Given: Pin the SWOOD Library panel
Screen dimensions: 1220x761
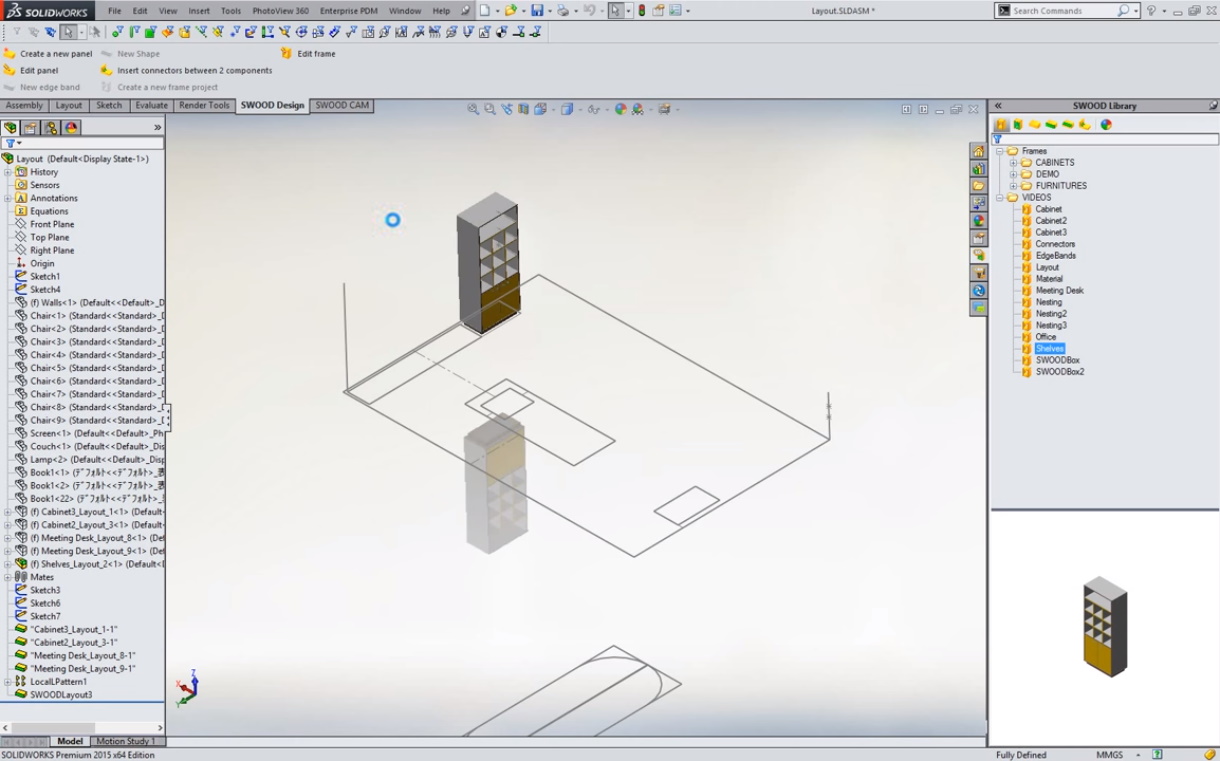Looking at the screenshot, I should point(1213,105).
